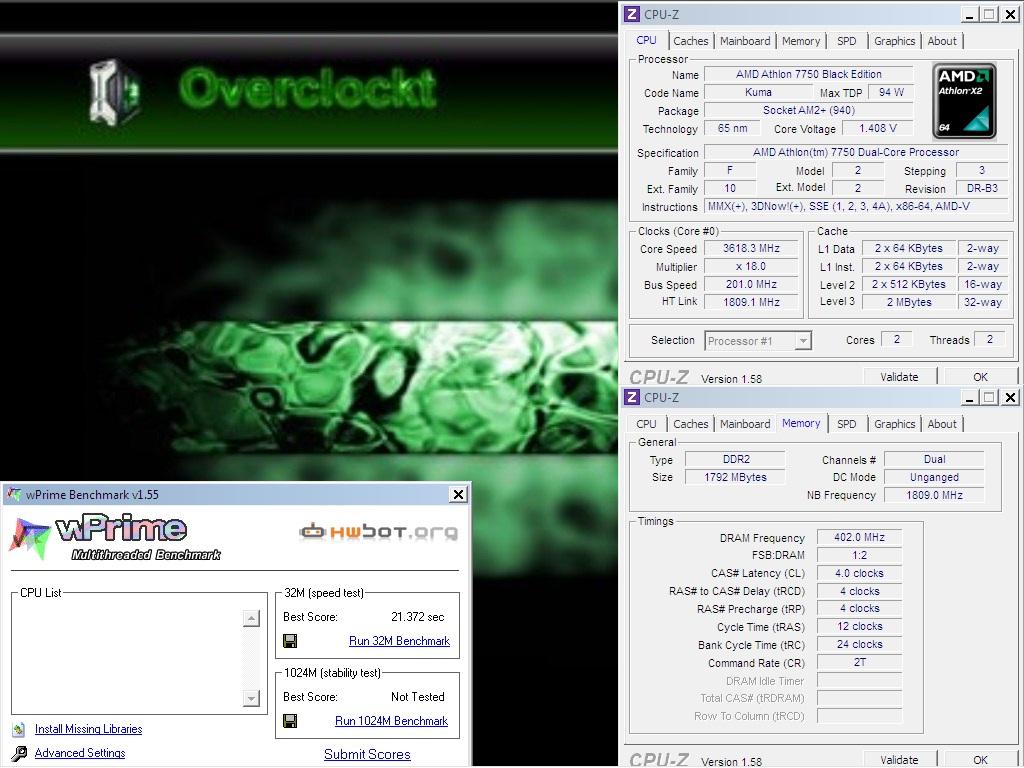
Task: Click the save icon beside Run 1024M Benchmark
Action: pyautogui.click(x=290, y=721)
